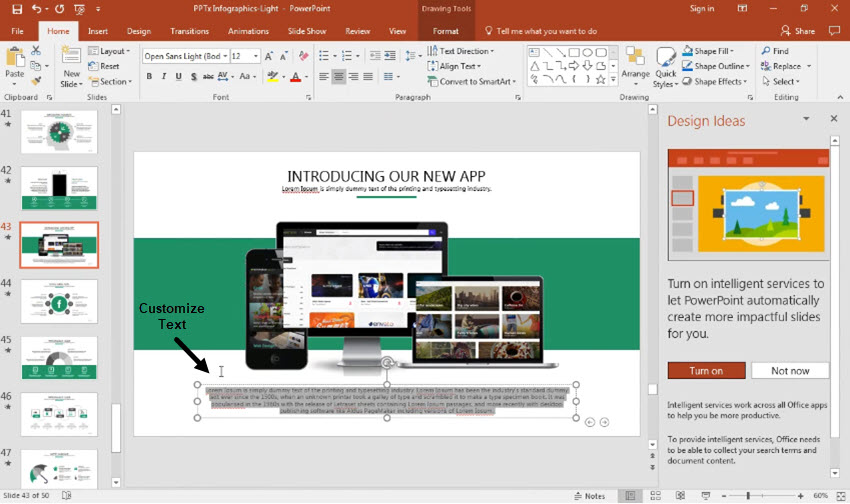Decrease list indent level
Image resolution: width=850 pixels, height=504 pixels.
(375, 56)
